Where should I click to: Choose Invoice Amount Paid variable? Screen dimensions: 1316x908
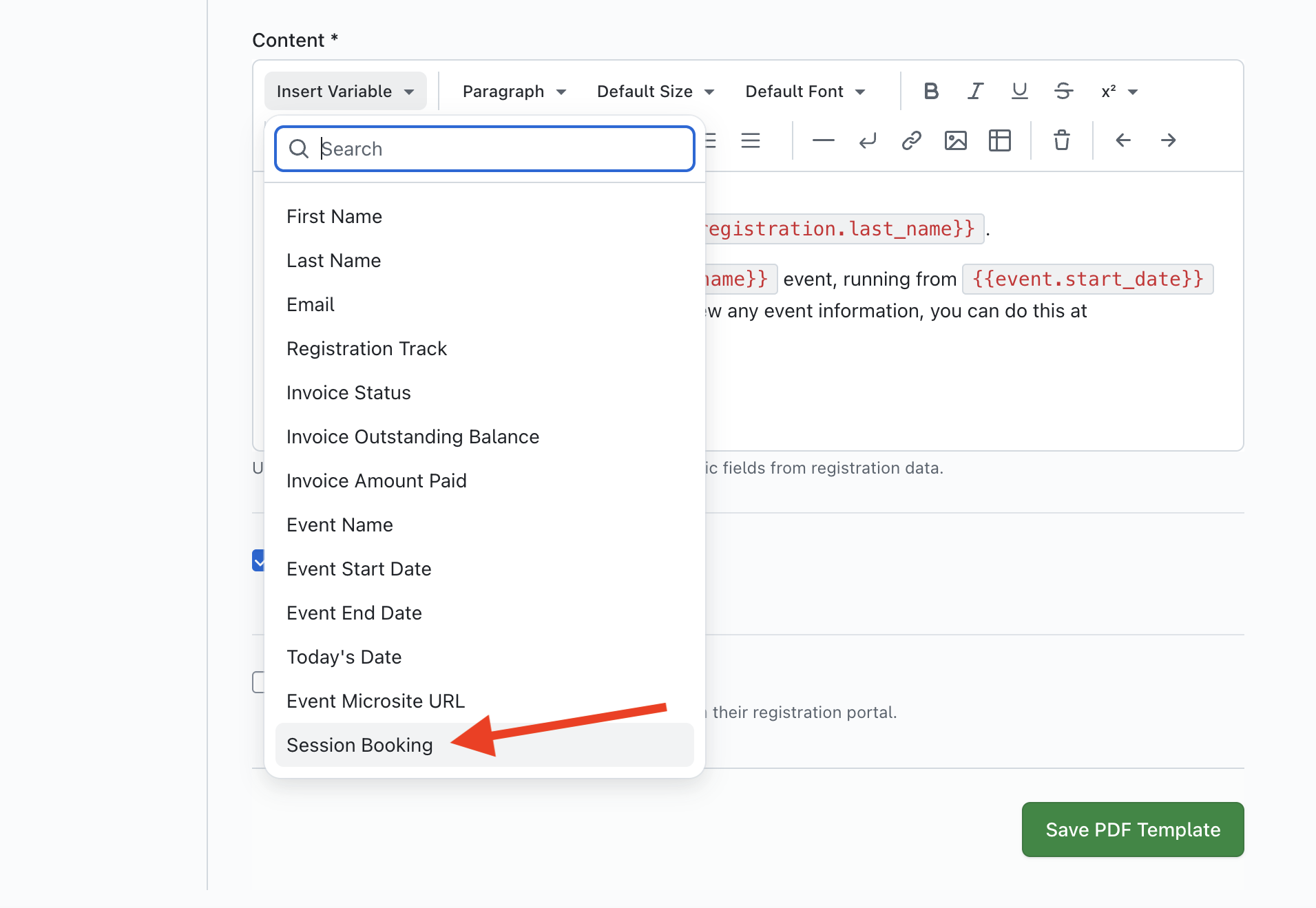coord(484,481)
